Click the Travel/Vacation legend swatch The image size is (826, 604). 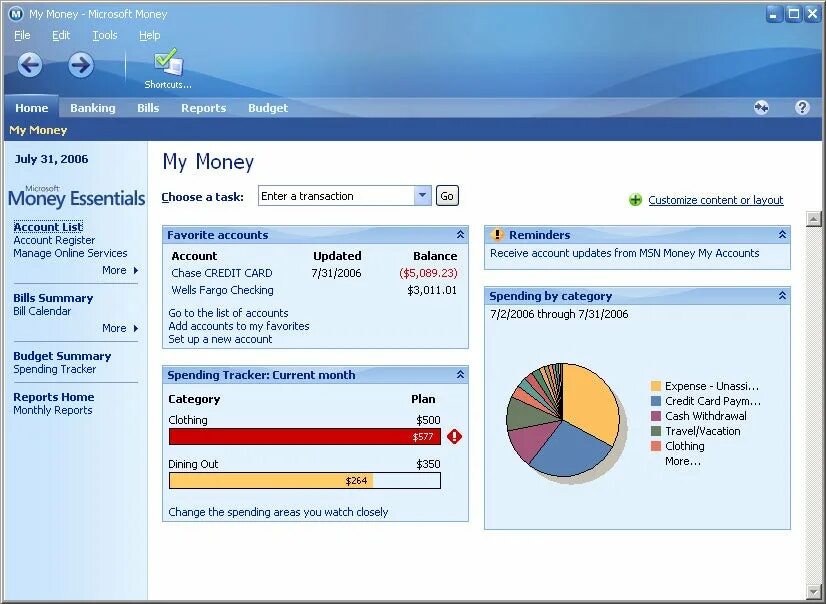[656, 431]
